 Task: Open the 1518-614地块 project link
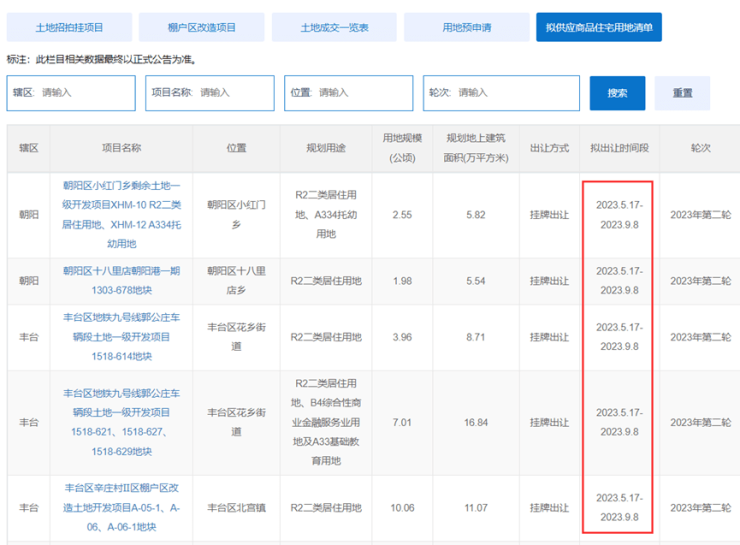click(122, 338)
